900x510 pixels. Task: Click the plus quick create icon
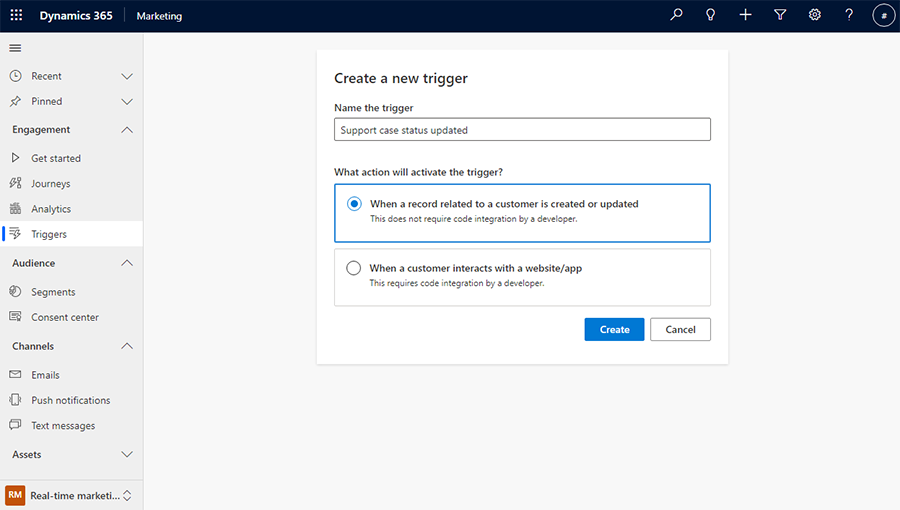(745, 16)
